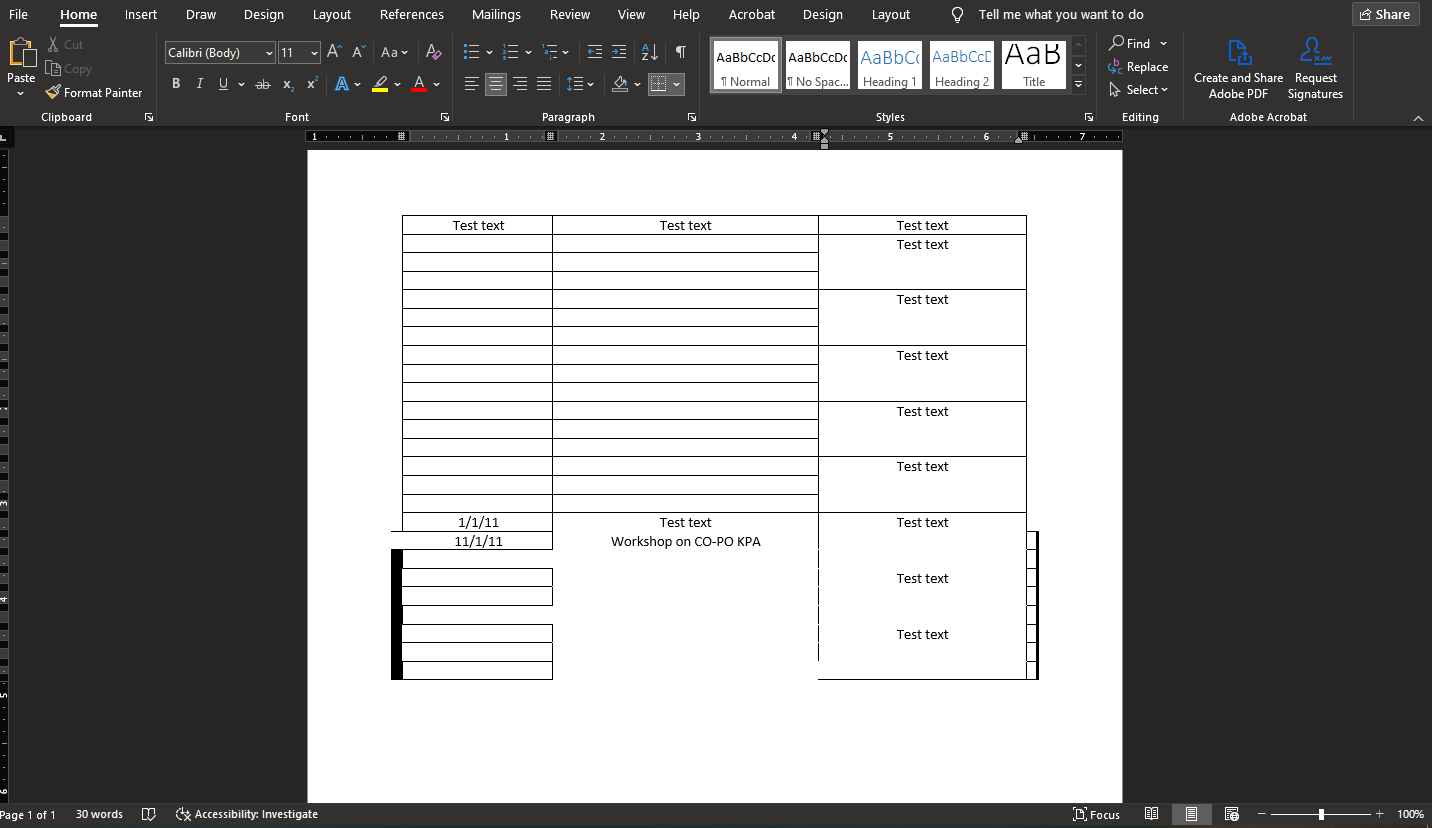Open the File menu
1432x828 pixels.
click(18, 14)
